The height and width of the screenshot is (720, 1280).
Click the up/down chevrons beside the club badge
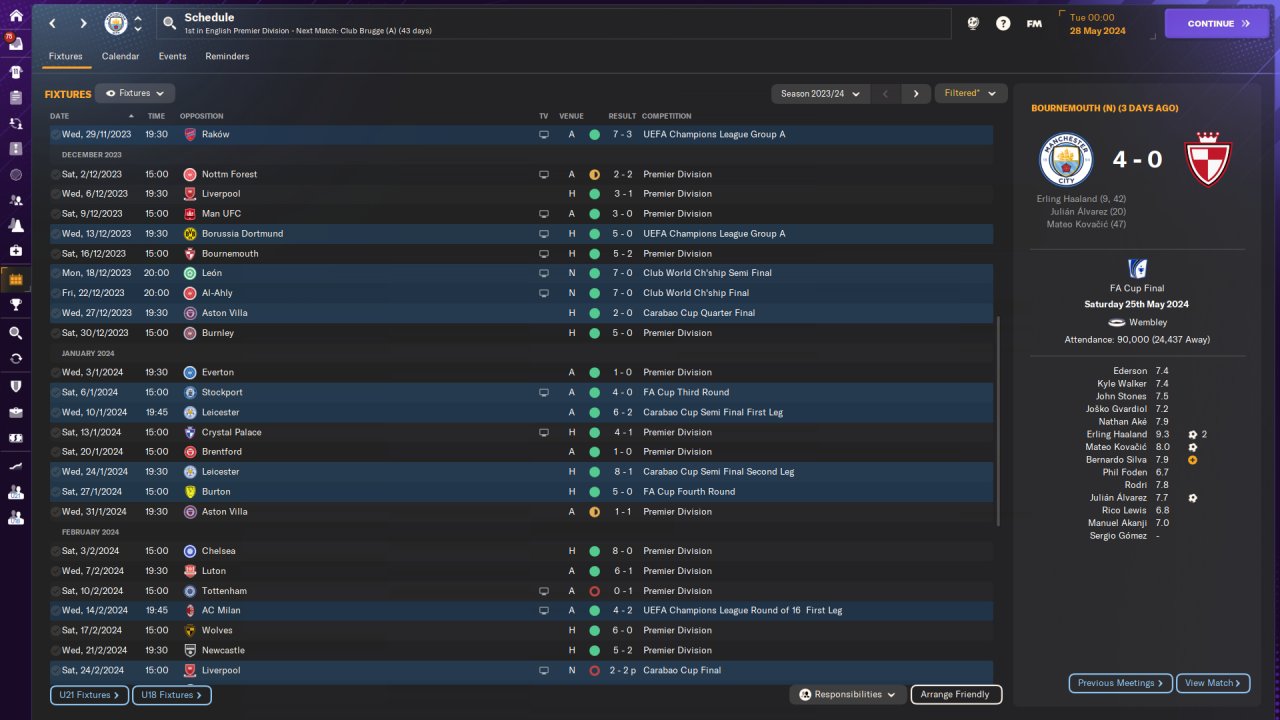[138, 23]
